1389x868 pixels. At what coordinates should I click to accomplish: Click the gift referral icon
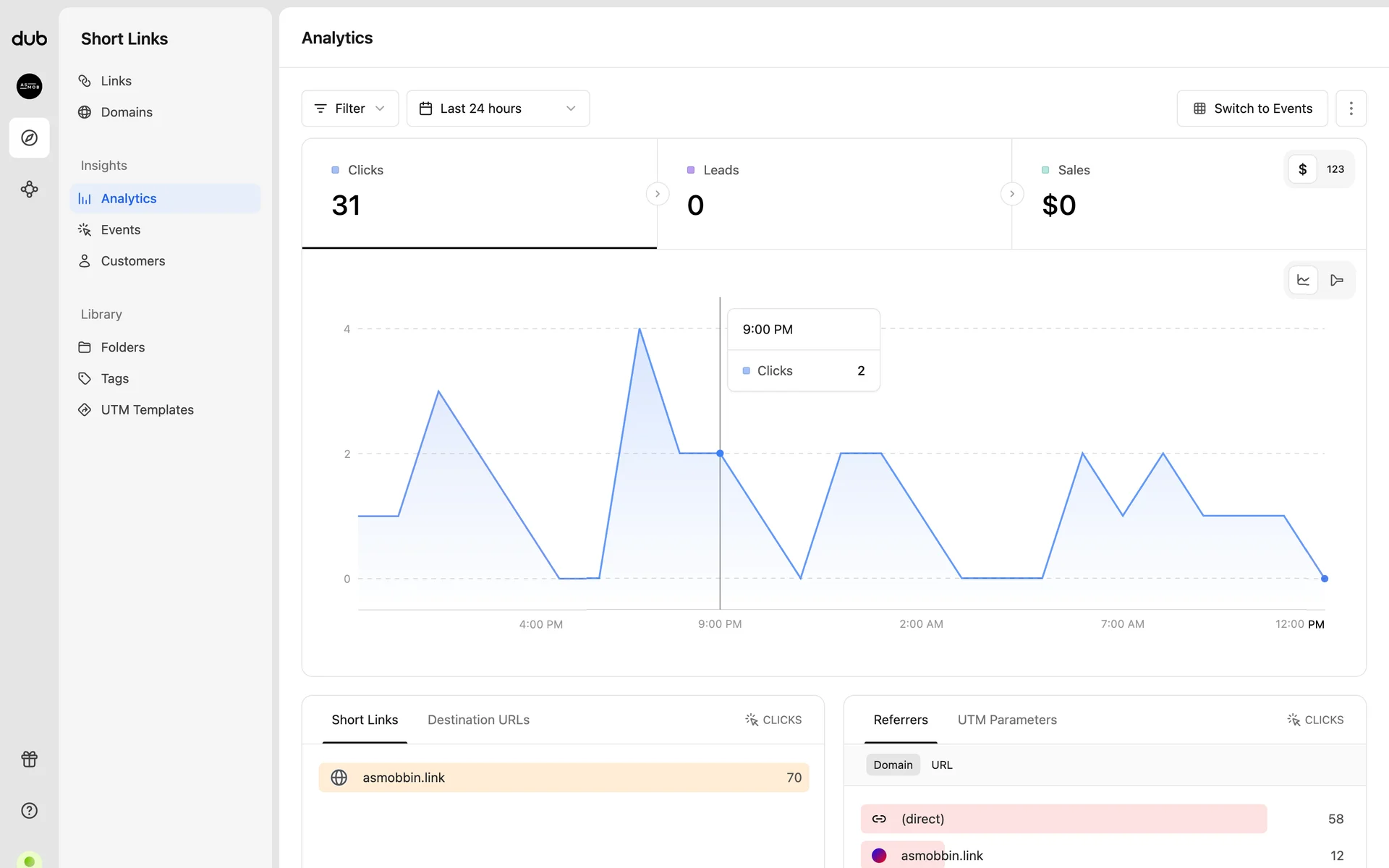click(29, 759)
